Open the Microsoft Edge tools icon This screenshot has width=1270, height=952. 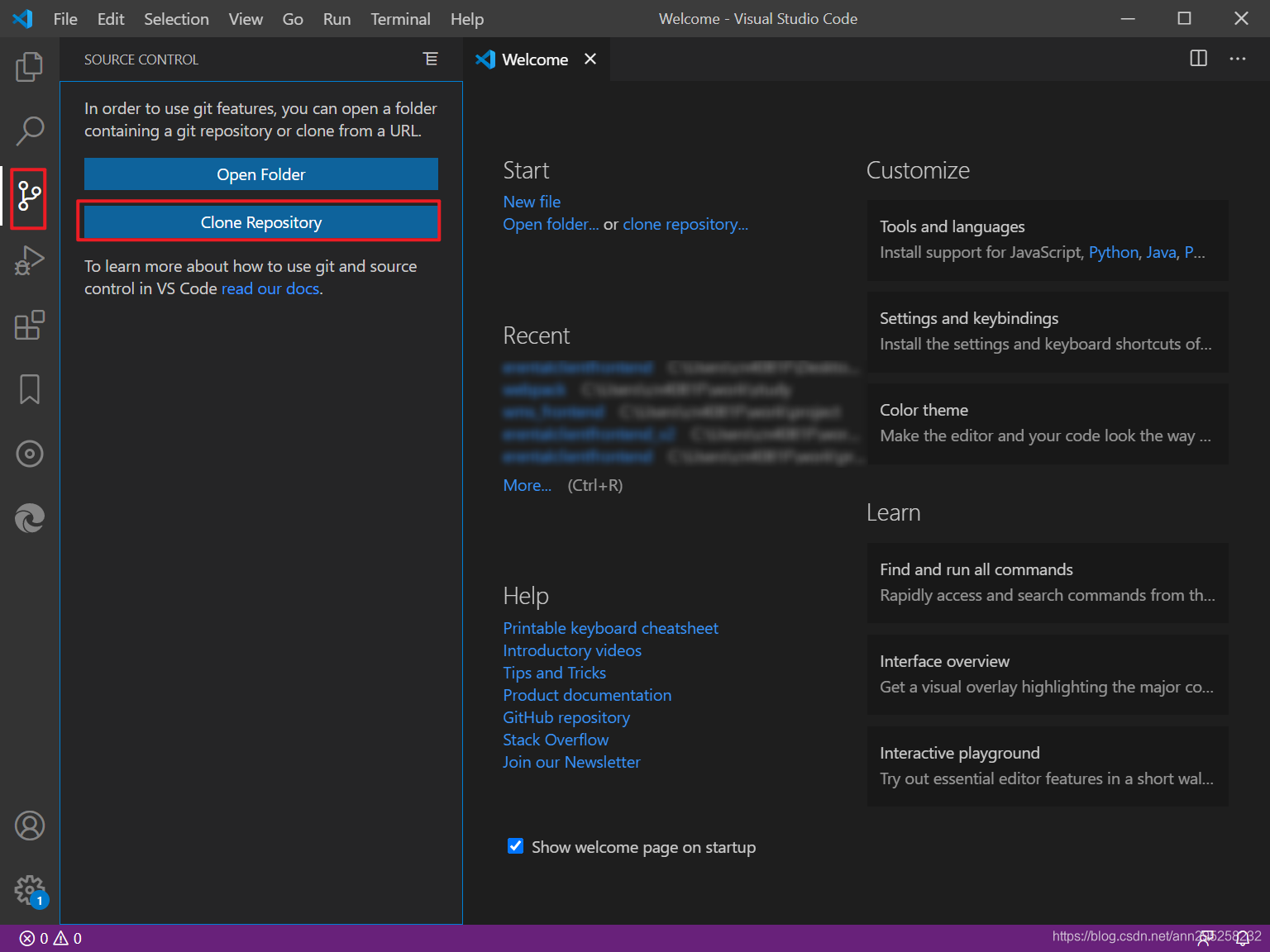pos(30,518)
